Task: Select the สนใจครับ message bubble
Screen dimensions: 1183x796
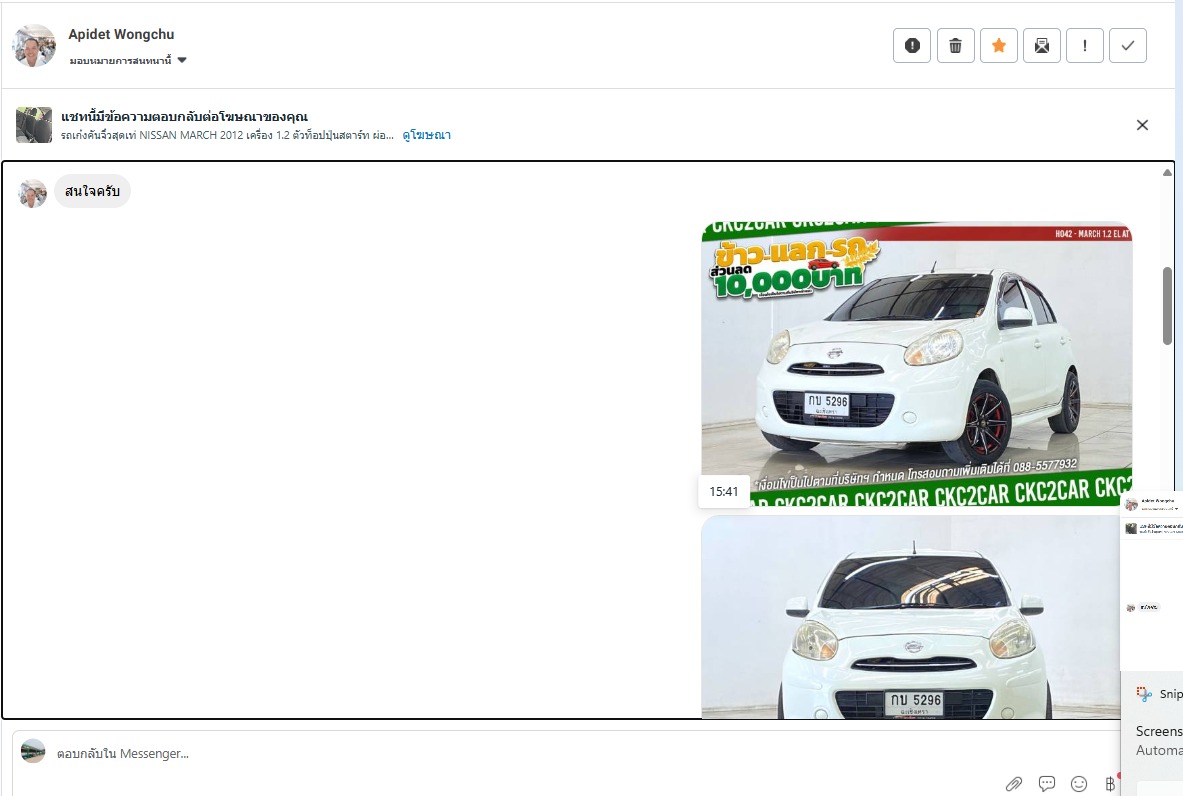Action: pos(92,192)
